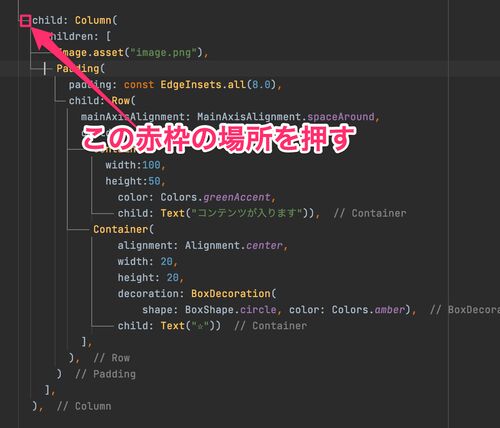Click the height value 50

(x=154, y=181)
